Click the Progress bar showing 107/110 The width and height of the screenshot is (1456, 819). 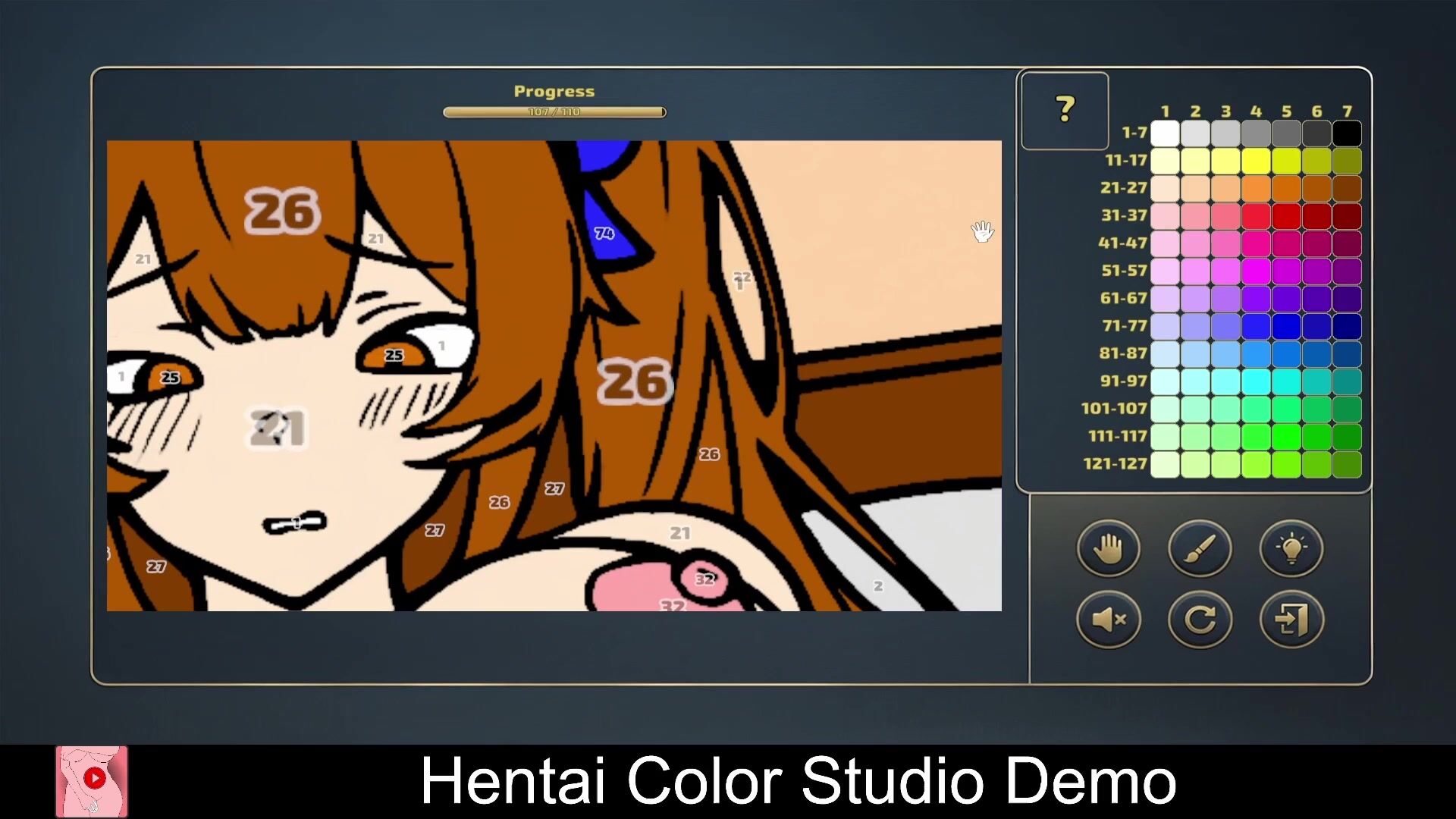(x=554, y=112)
